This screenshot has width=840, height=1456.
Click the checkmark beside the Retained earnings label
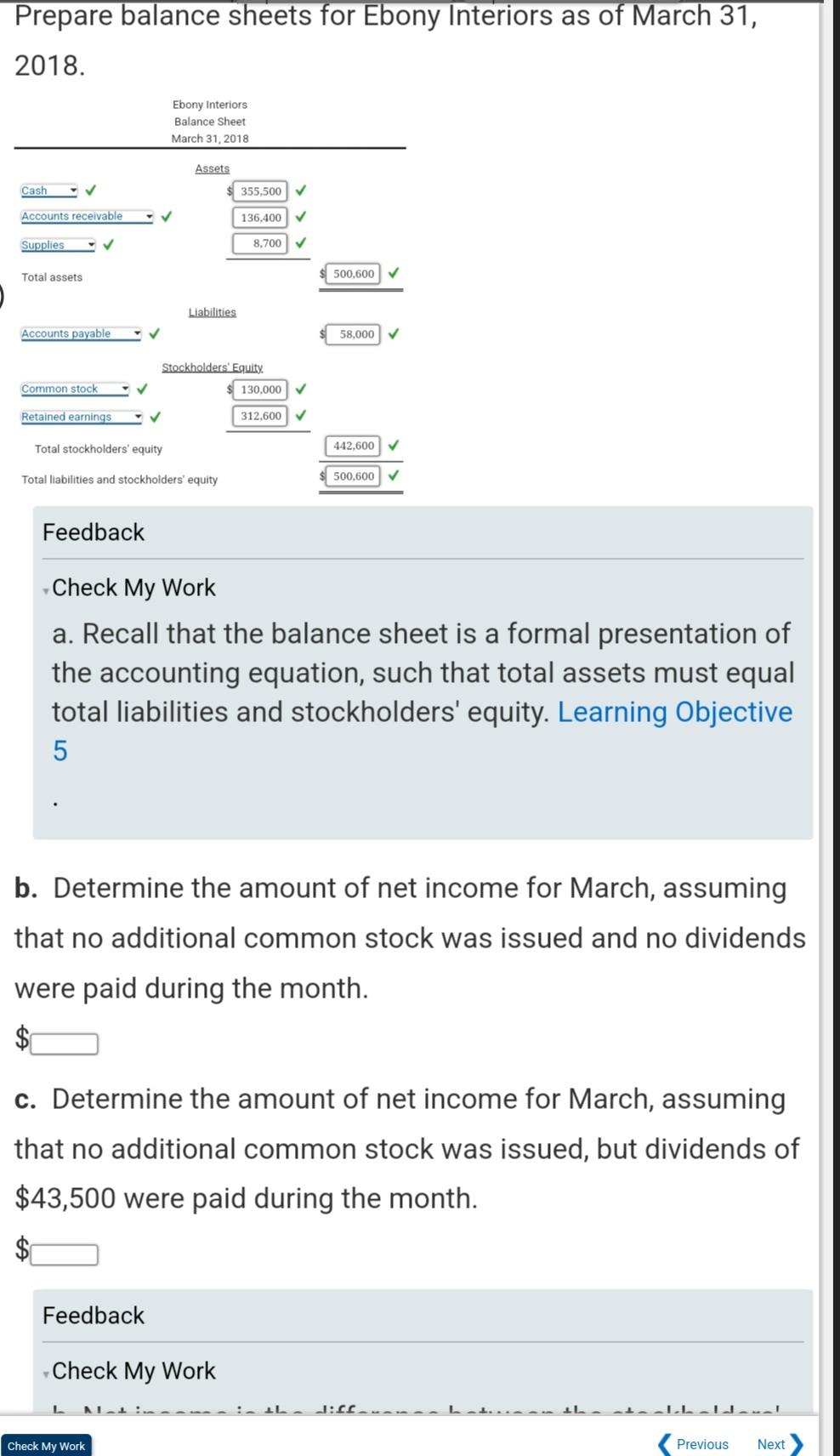pos(155,417)
